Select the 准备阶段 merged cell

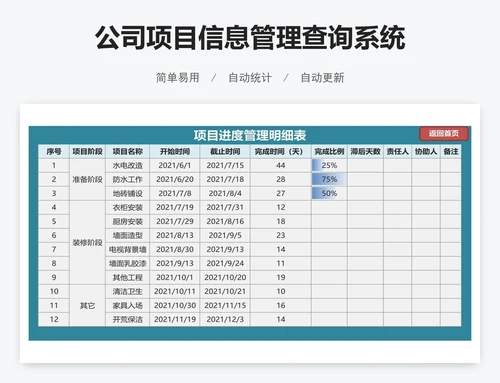point(87,179)
